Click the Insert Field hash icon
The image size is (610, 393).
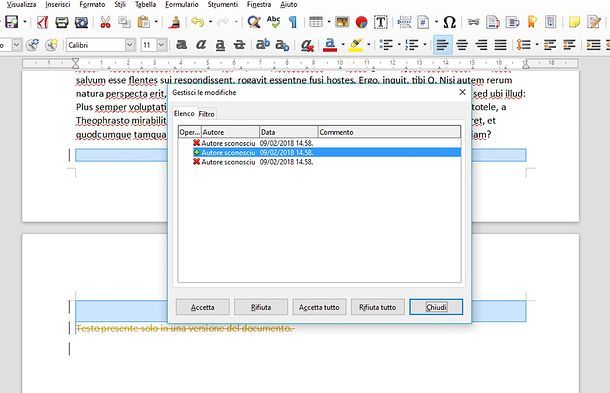(423, 22)
